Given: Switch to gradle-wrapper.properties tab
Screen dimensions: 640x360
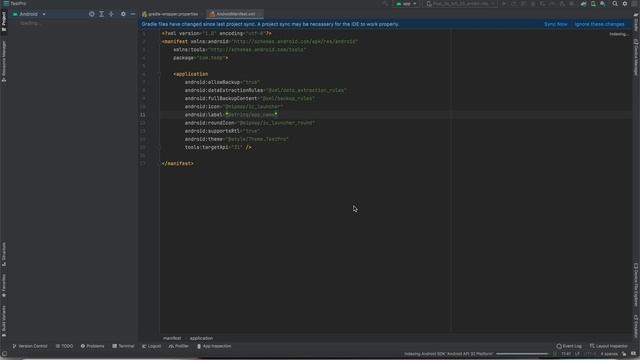Looking at the screenshot, I should pyautogui.click(x=170, y=14).
